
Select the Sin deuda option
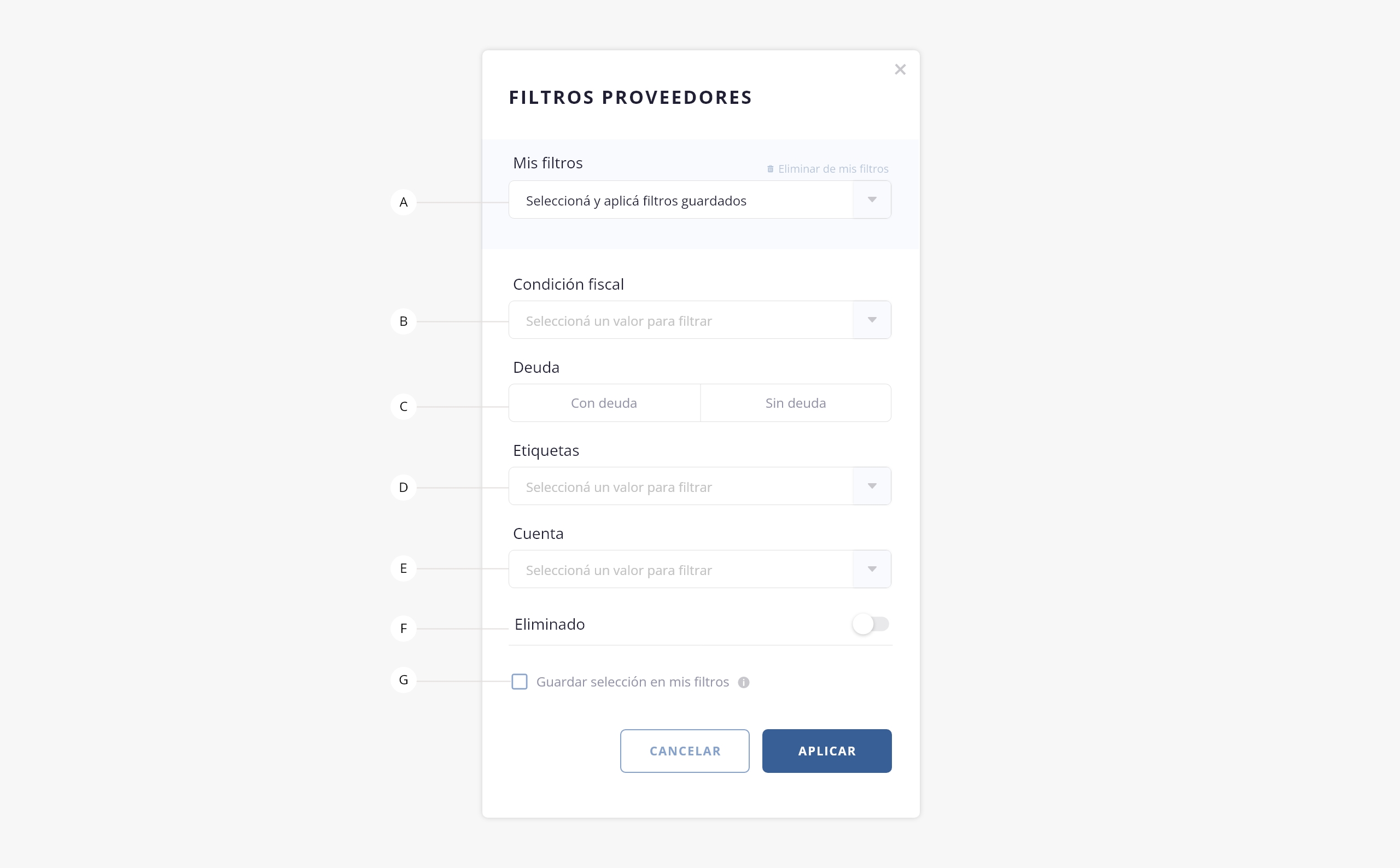click(x=795, y=403)
